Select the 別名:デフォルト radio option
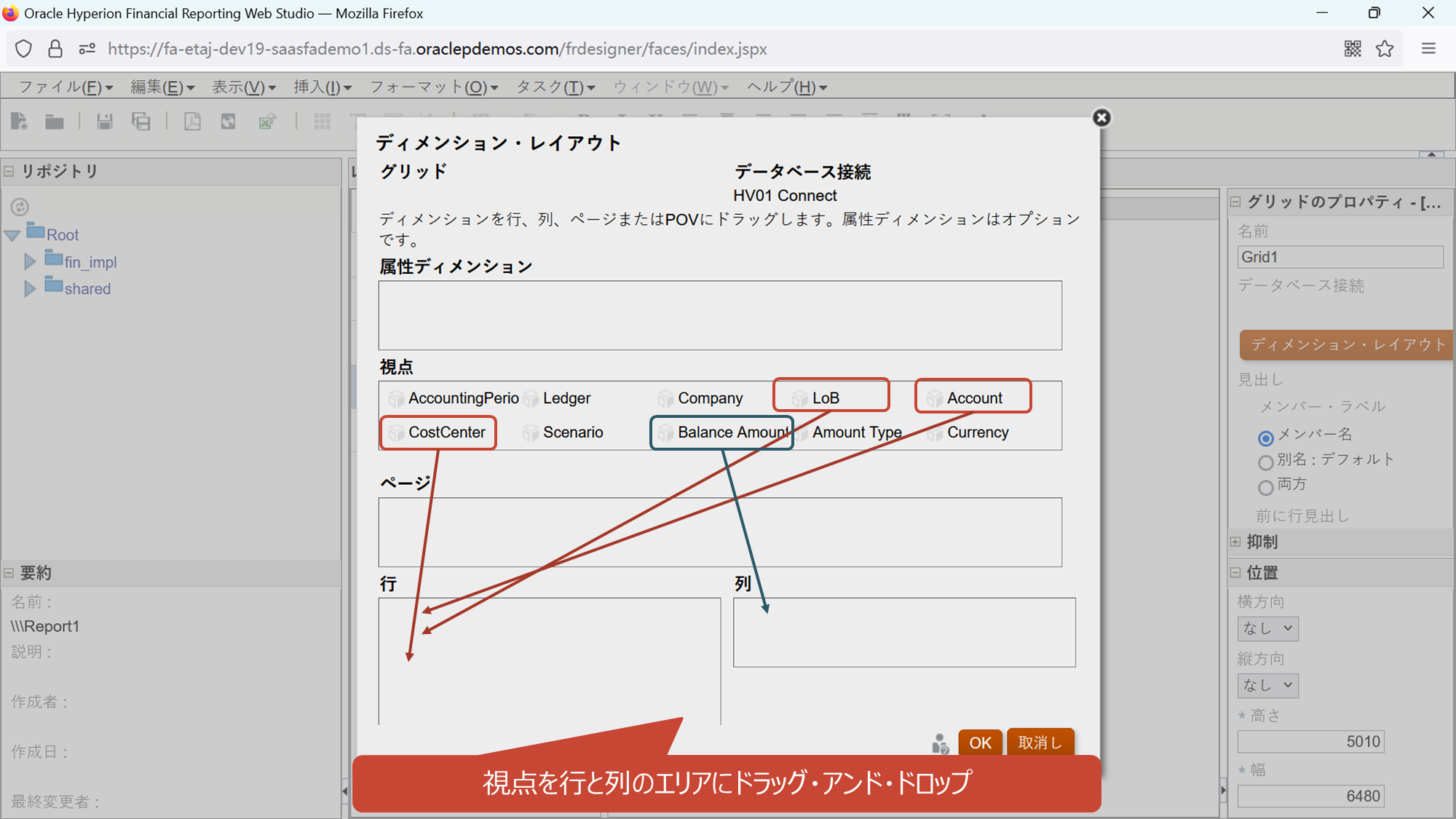 (1265, 462)
